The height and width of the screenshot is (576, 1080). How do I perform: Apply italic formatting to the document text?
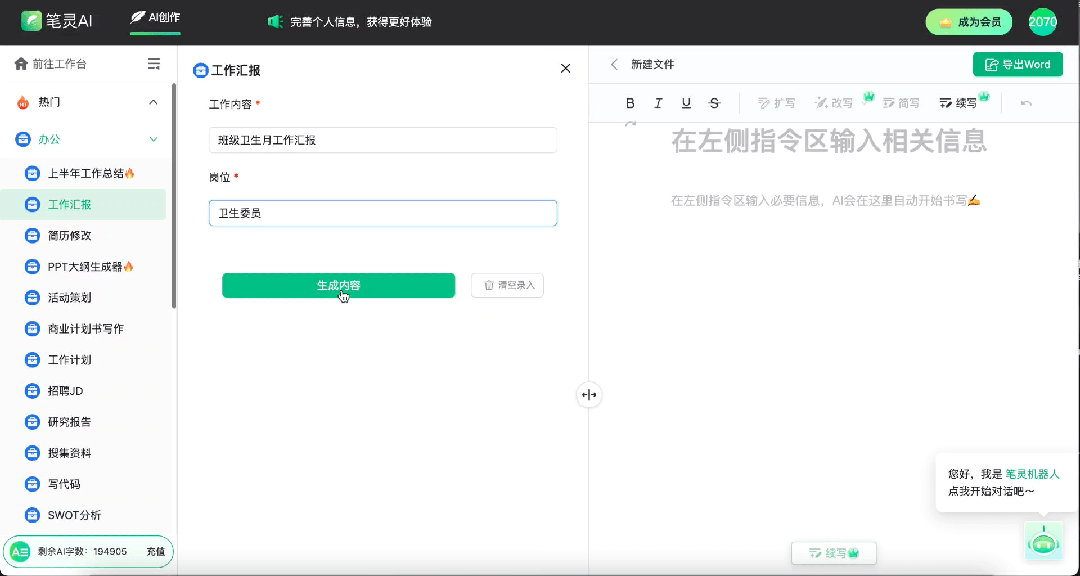pos(658,102)
